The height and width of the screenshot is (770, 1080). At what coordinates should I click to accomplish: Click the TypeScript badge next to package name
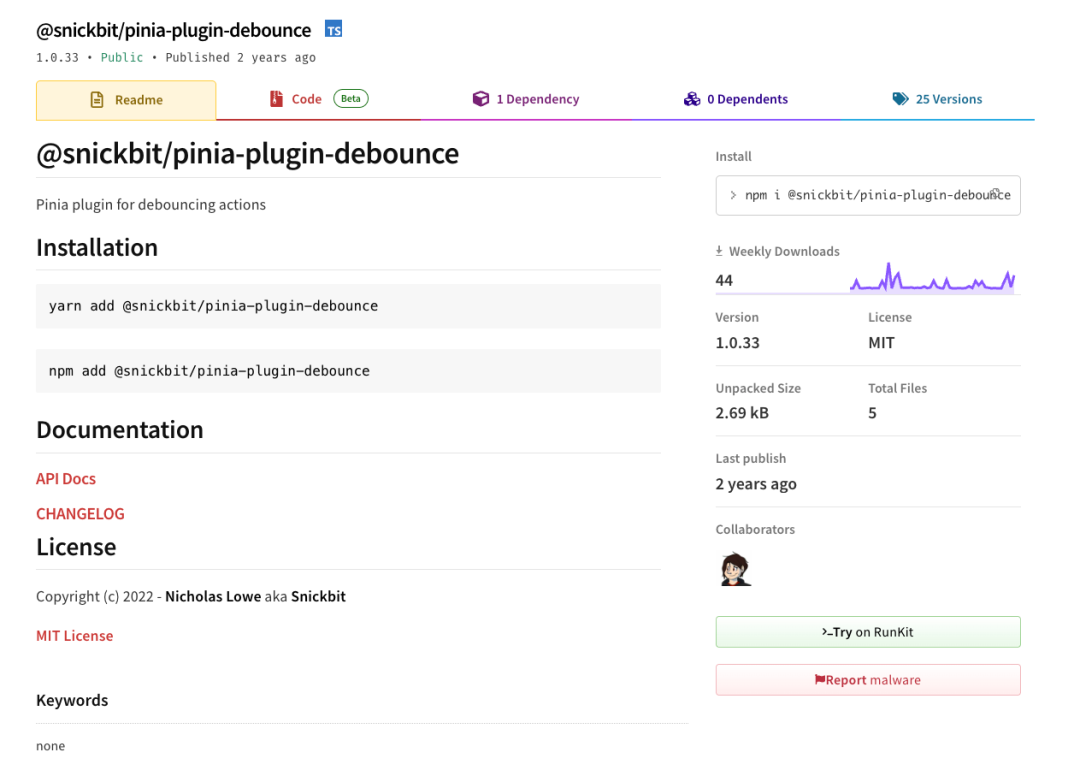coord(333,29)
